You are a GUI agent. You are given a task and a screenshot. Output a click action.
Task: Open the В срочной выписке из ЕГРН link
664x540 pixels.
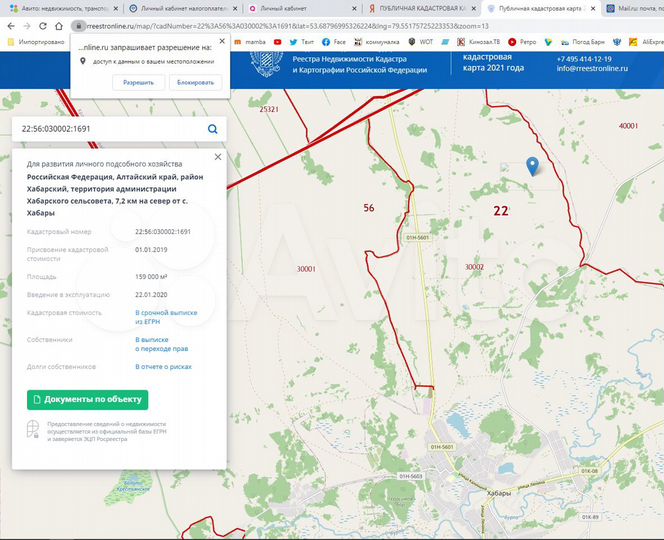166,316
